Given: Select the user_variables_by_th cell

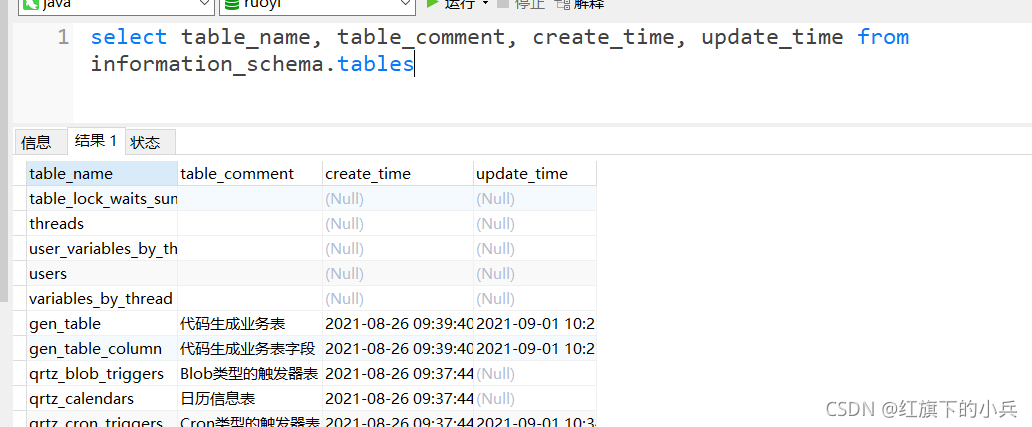Looking at the screenshot, I should tap(102, 249).
